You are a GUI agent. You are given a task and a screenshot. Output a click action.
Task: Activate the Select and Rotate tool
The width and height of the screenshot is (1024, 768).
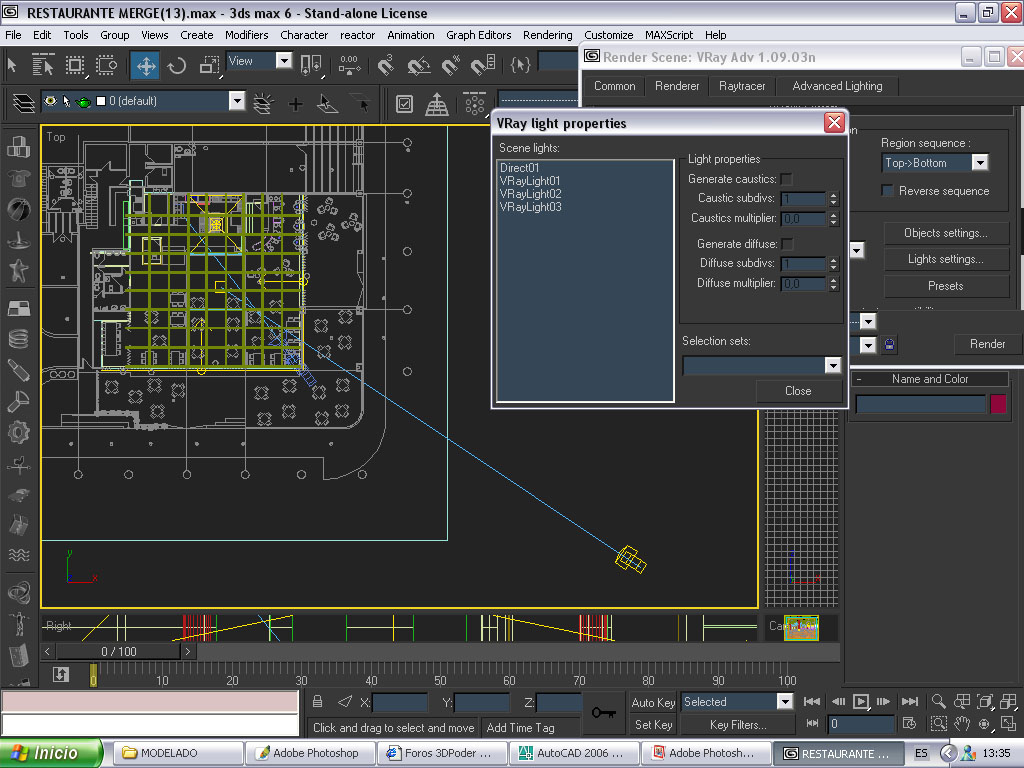coord(176,65)
